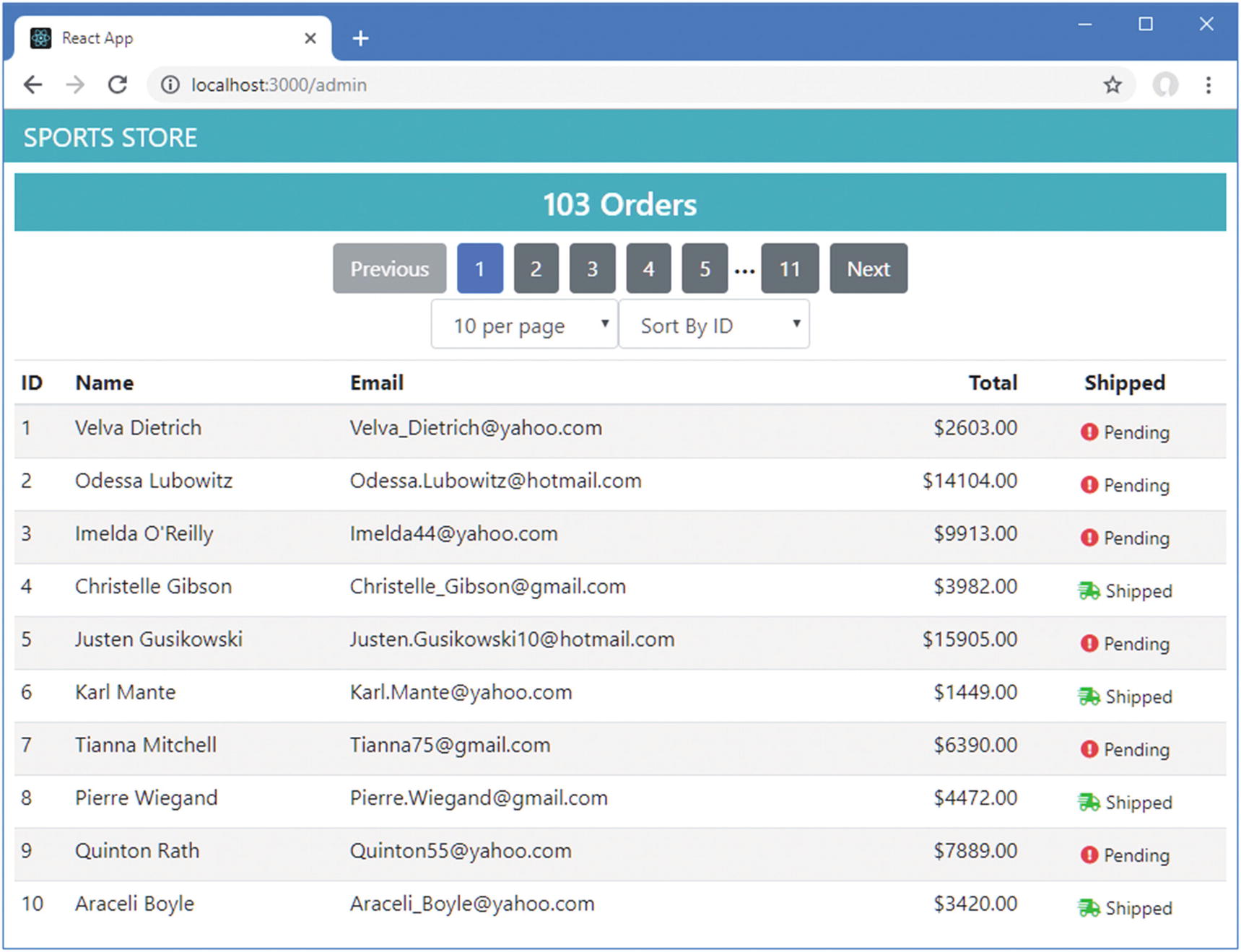Image resolution: width=1241 pixels, height=952 pixels.
Task: Expand the 10 per page dropdown
Action: pos(524,326)
